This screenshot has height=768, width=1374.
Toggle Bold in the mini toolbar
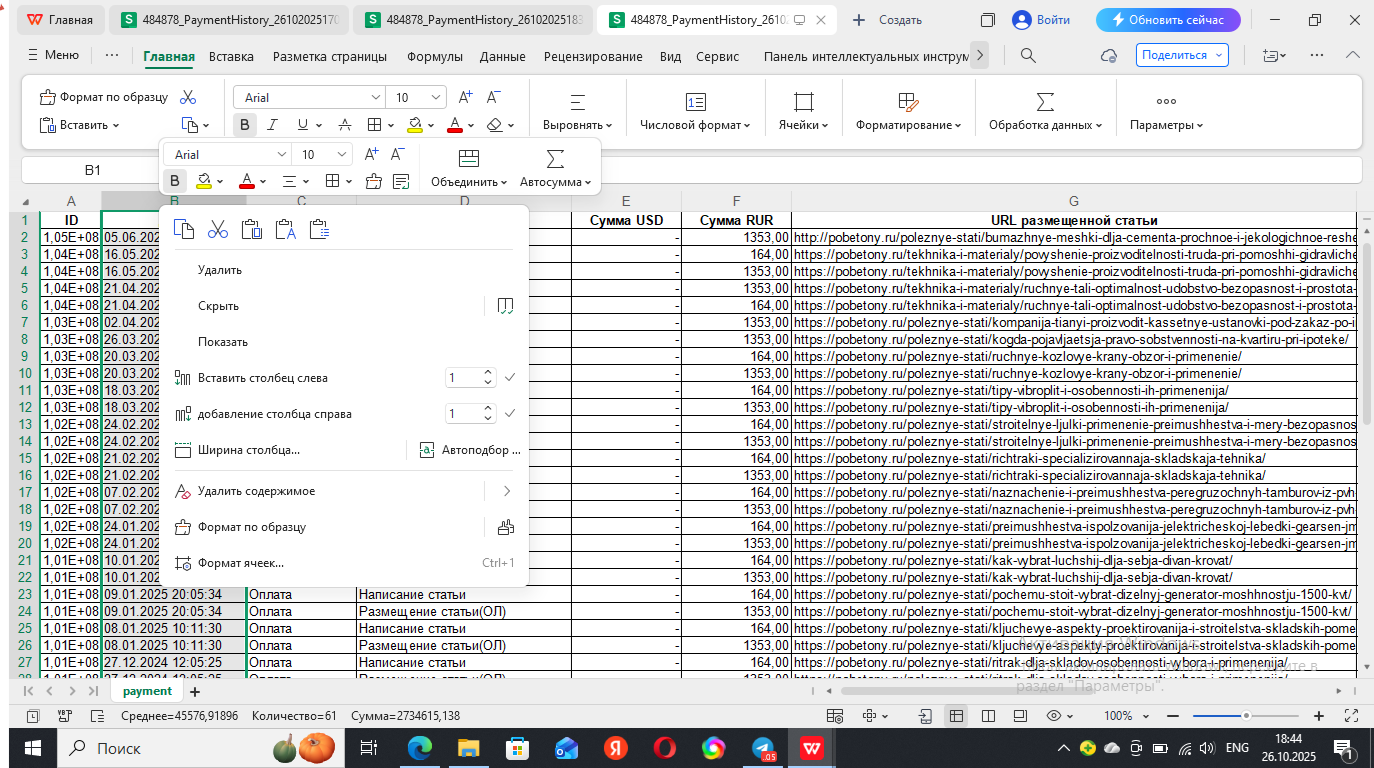click(175, 181)
